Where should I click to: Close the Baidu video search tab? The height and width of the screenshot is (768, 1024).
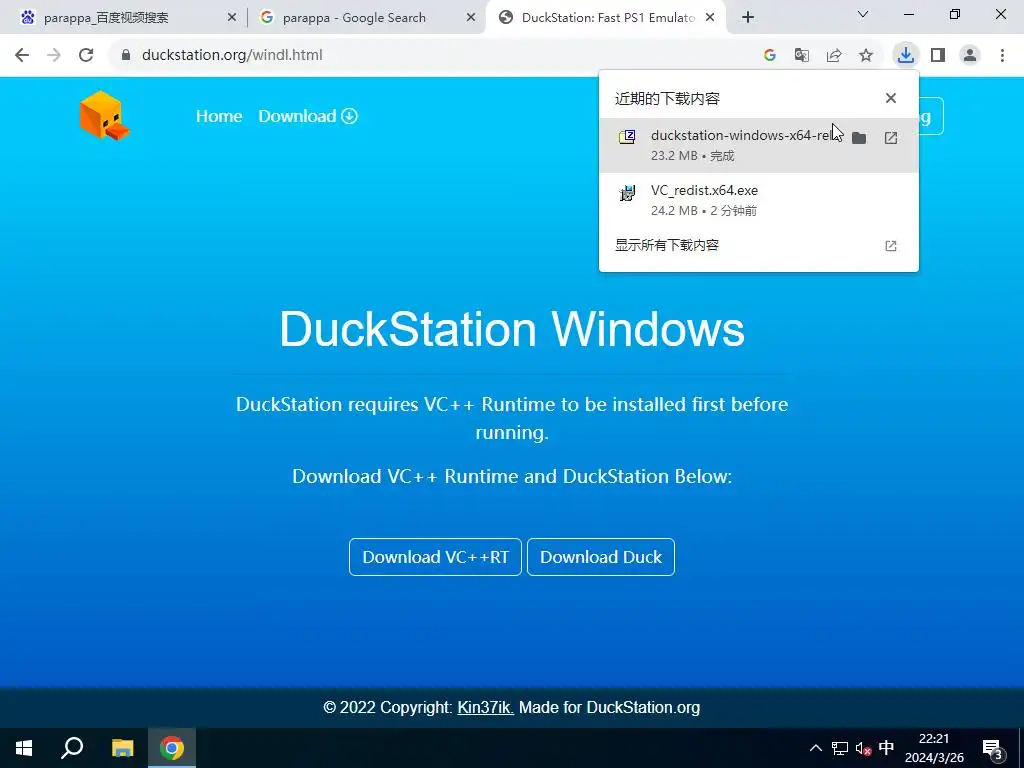232,18
